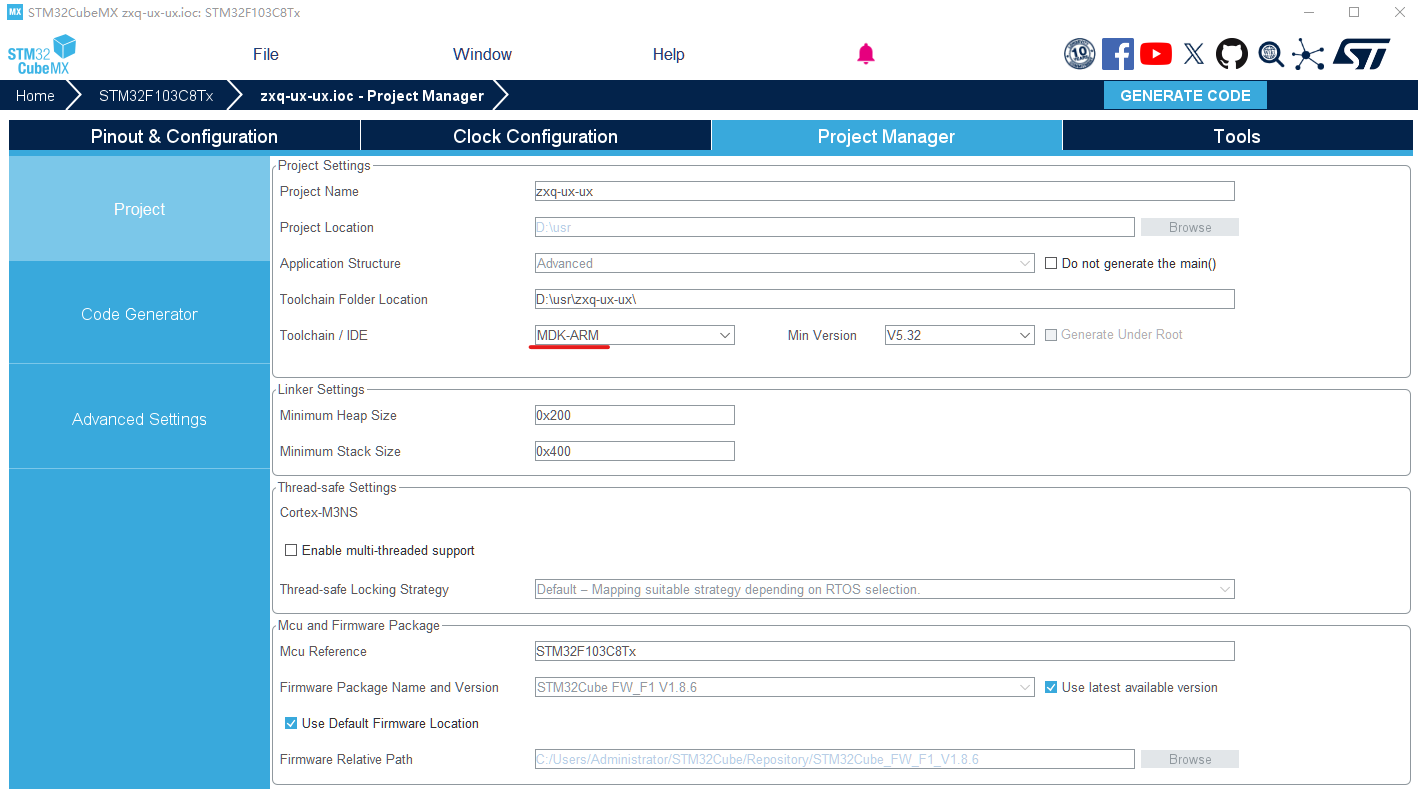Click the MX title bar app icon

[x=15, y=12]
